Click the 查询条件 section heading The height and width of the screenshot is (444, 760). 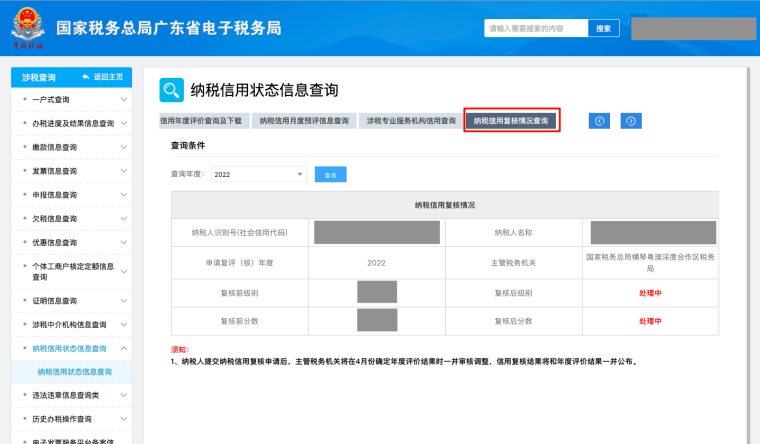[188, 145]
